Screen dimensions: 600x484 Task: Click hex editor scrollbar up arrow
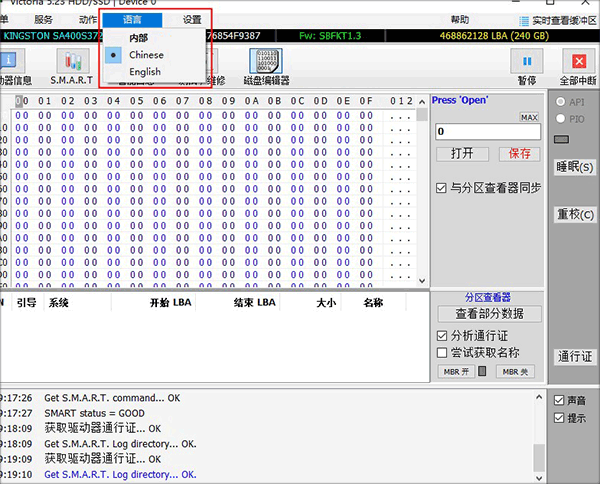422,102
